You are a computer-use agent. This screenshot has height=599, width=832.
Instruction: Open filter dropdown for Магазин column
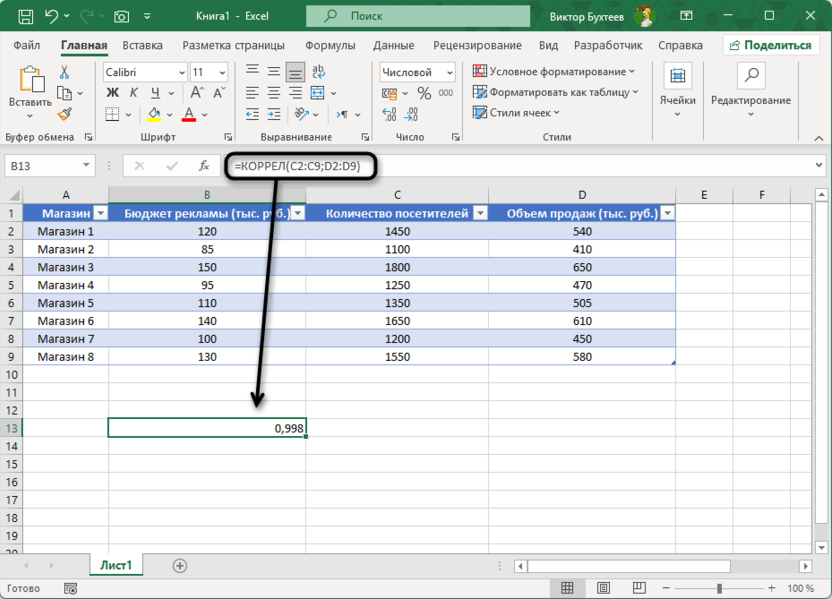point(100,213)
